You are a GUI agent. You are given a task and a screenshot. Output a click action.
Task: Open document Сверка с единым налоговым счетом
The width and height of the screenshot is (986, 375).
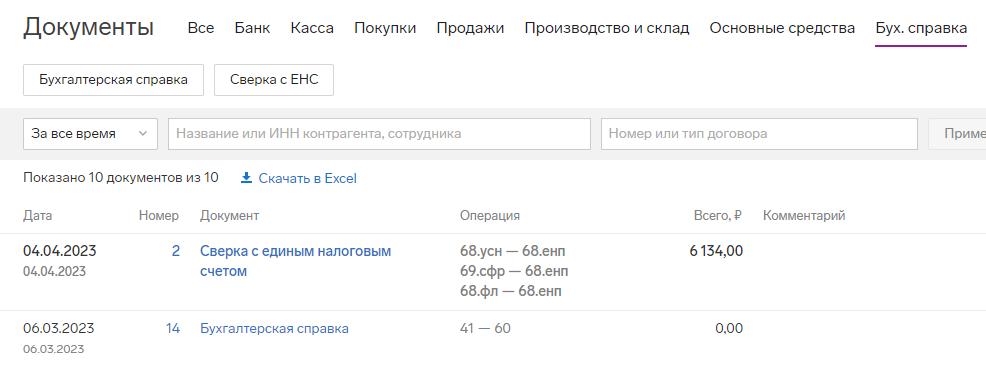(296, 261)
